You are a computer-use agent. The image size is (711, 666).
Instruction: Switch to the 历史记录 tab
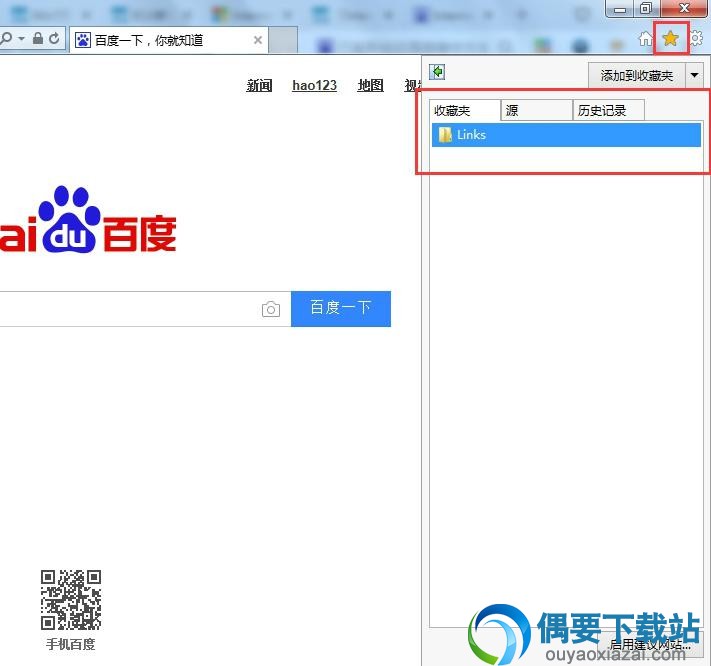609,111
